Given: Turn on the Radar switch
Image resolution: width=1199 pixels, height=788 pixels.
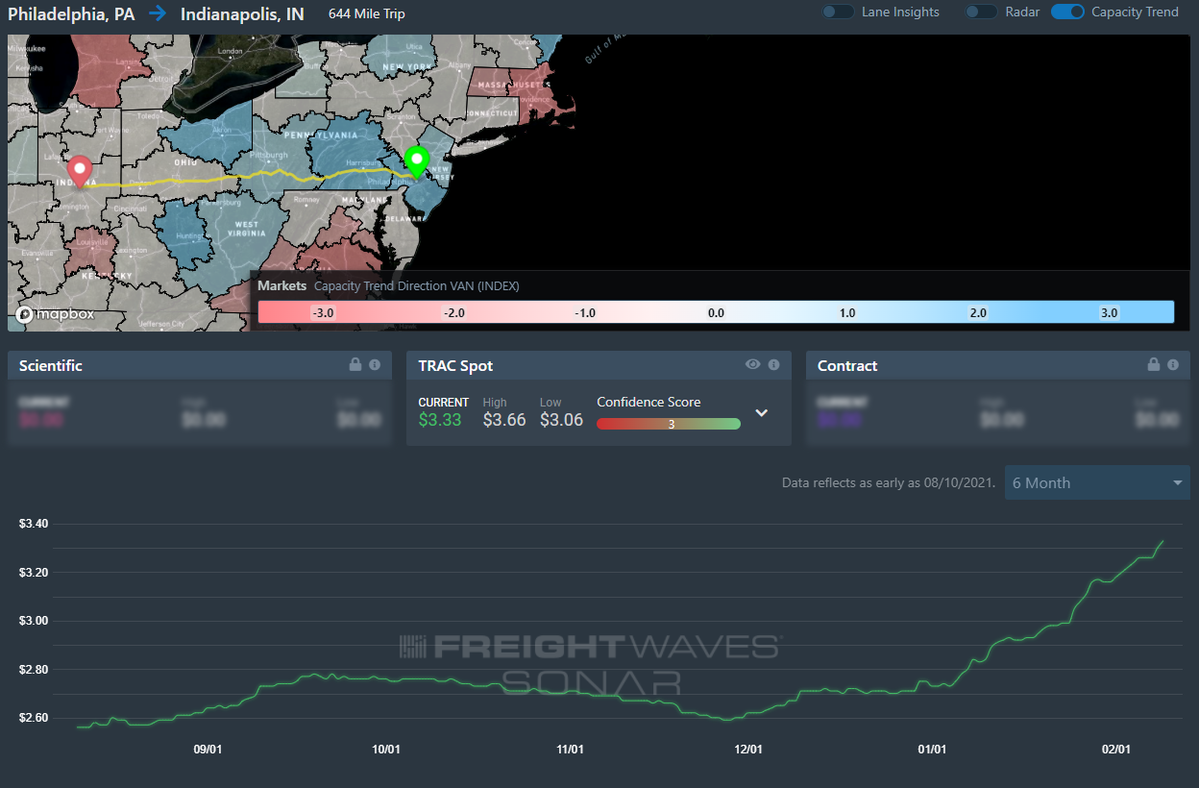Looking at the screenshot, I should pos(981,12).
